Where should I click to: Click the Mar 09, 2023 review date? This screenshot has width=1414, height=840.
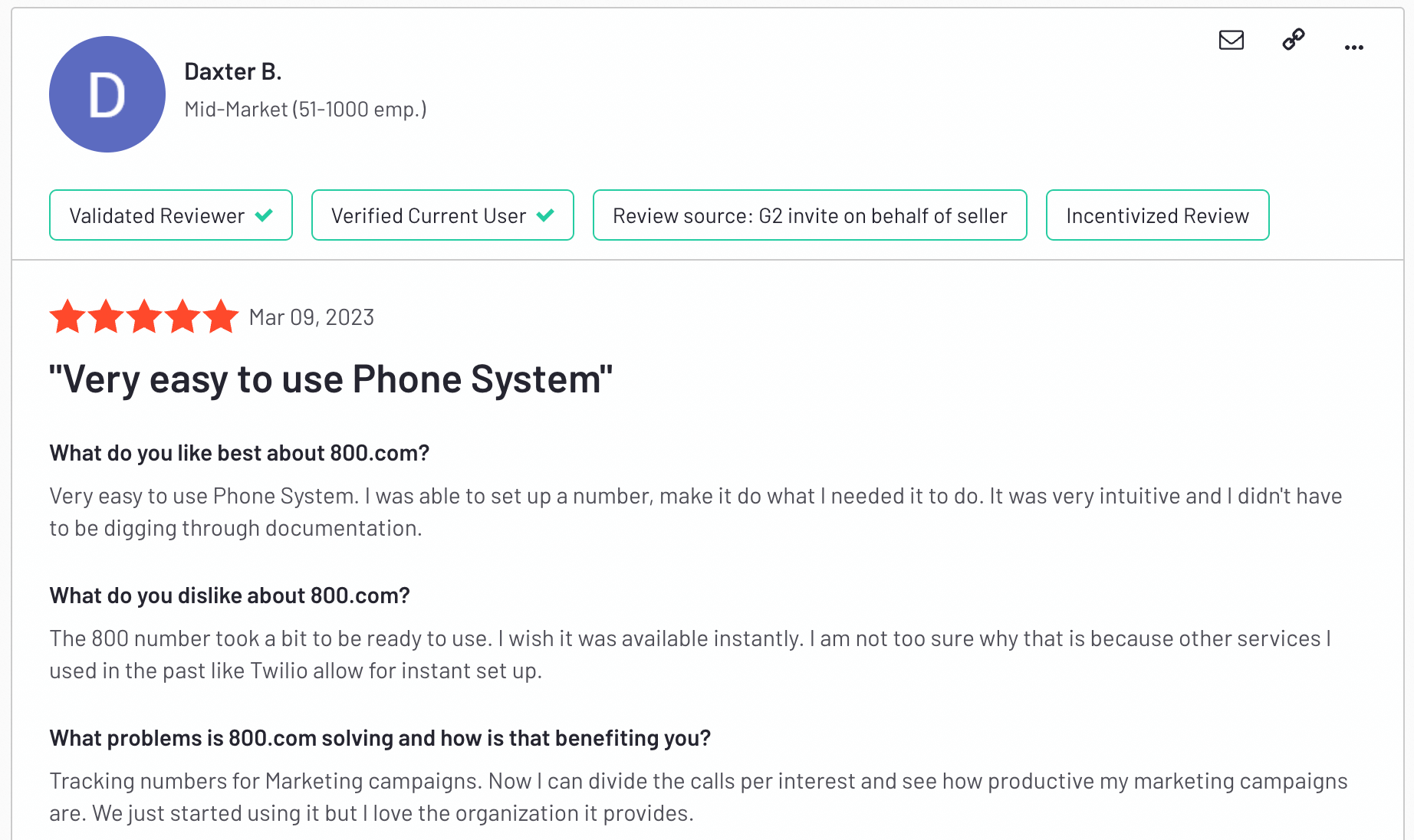click(311, 317)
